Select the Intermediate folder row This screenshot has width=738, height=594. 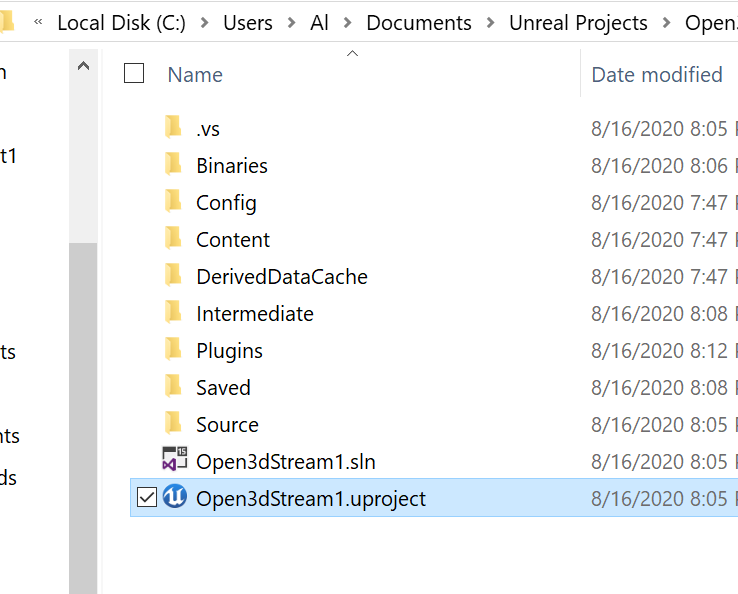(x=434, y=313)
